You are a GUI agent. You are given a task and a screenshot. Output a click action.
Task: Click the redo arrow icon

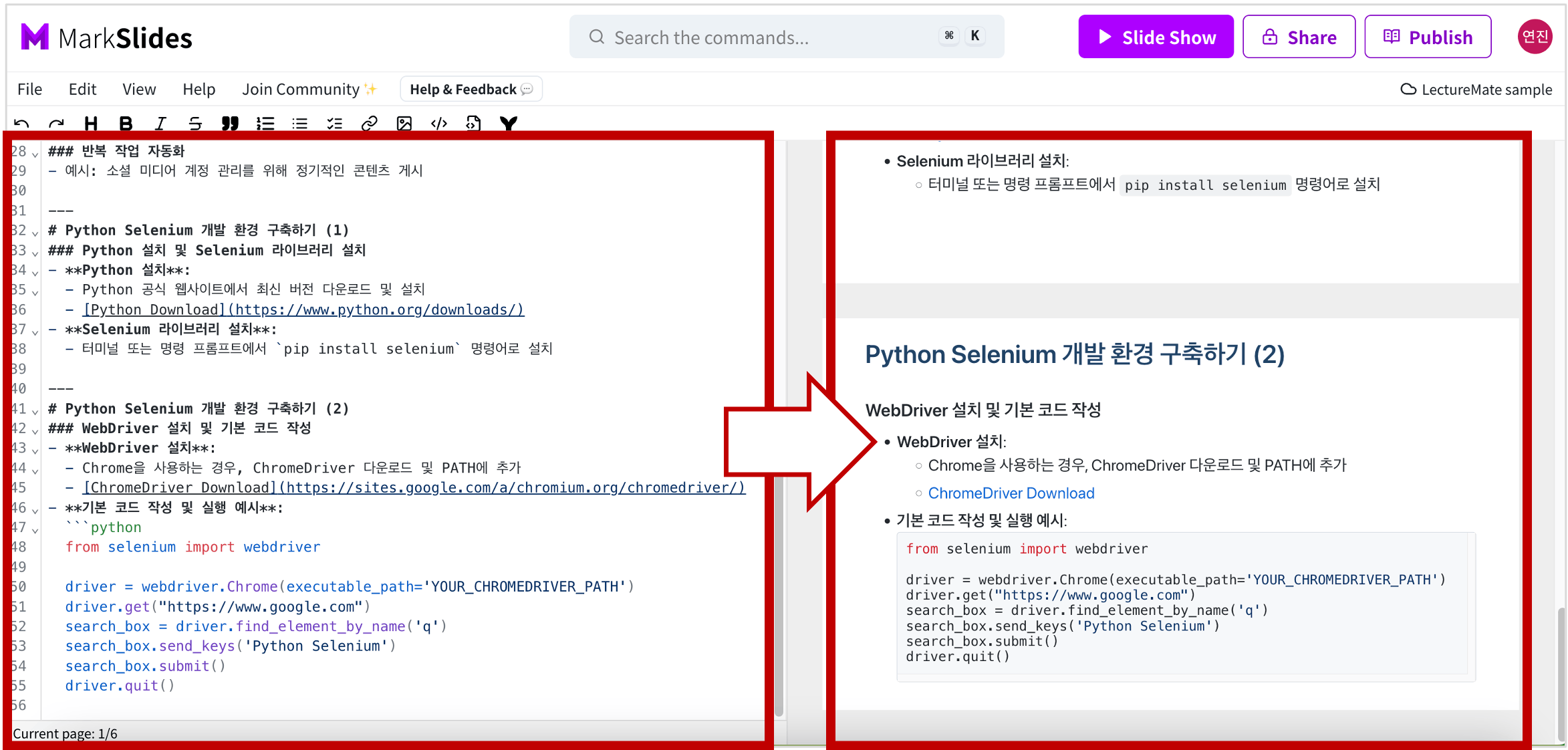click(56, 124)
